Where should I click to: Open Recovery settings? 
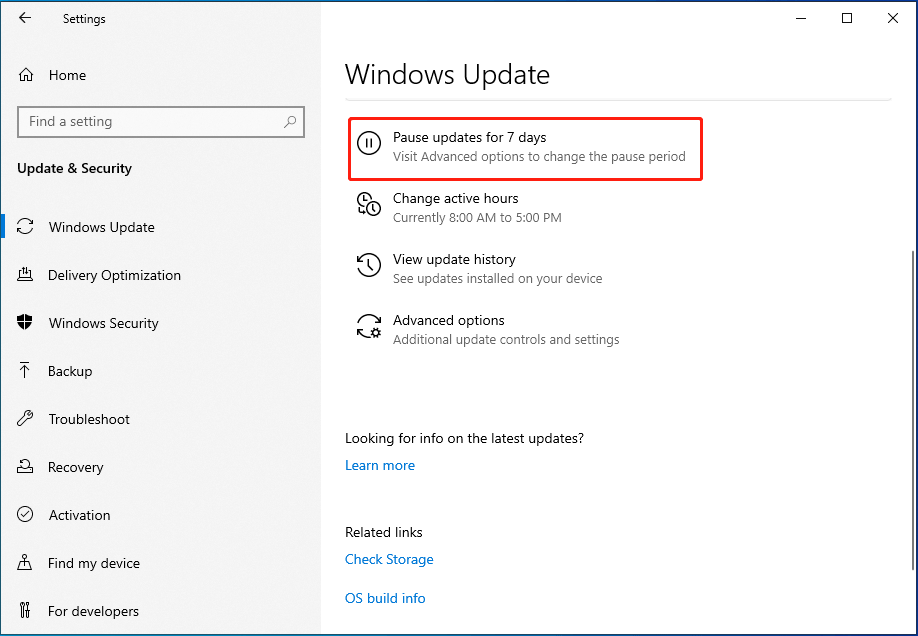pos(76,467)
